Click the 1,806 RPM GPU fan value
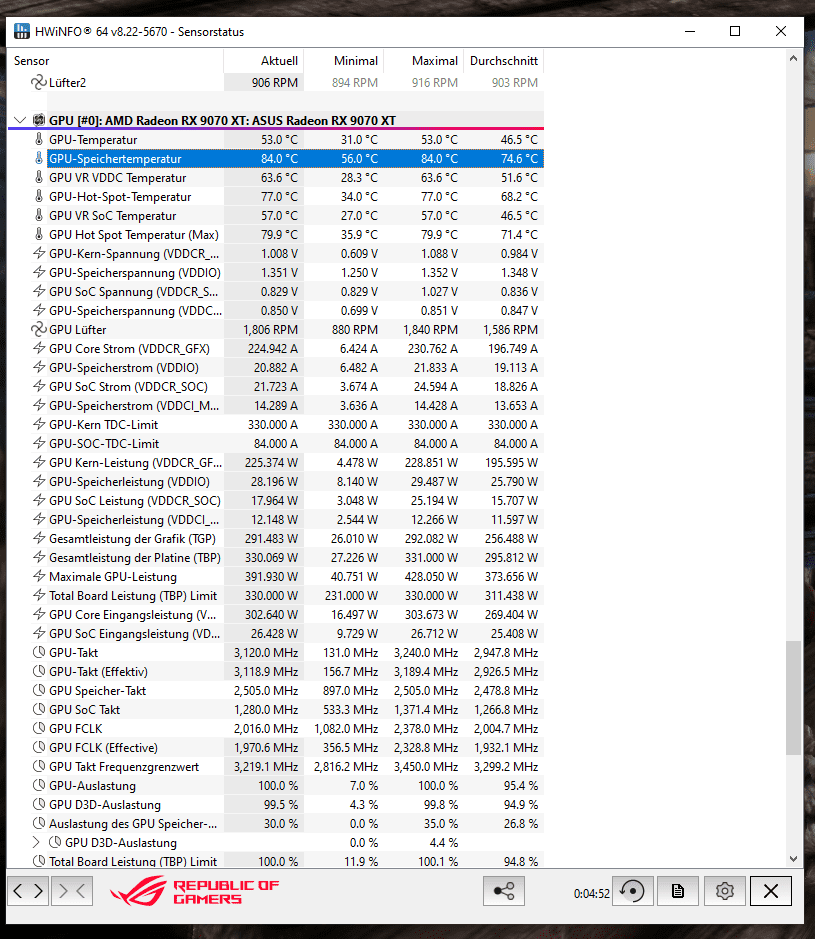Viewport: 815px width, 939px height. (271, 329)
